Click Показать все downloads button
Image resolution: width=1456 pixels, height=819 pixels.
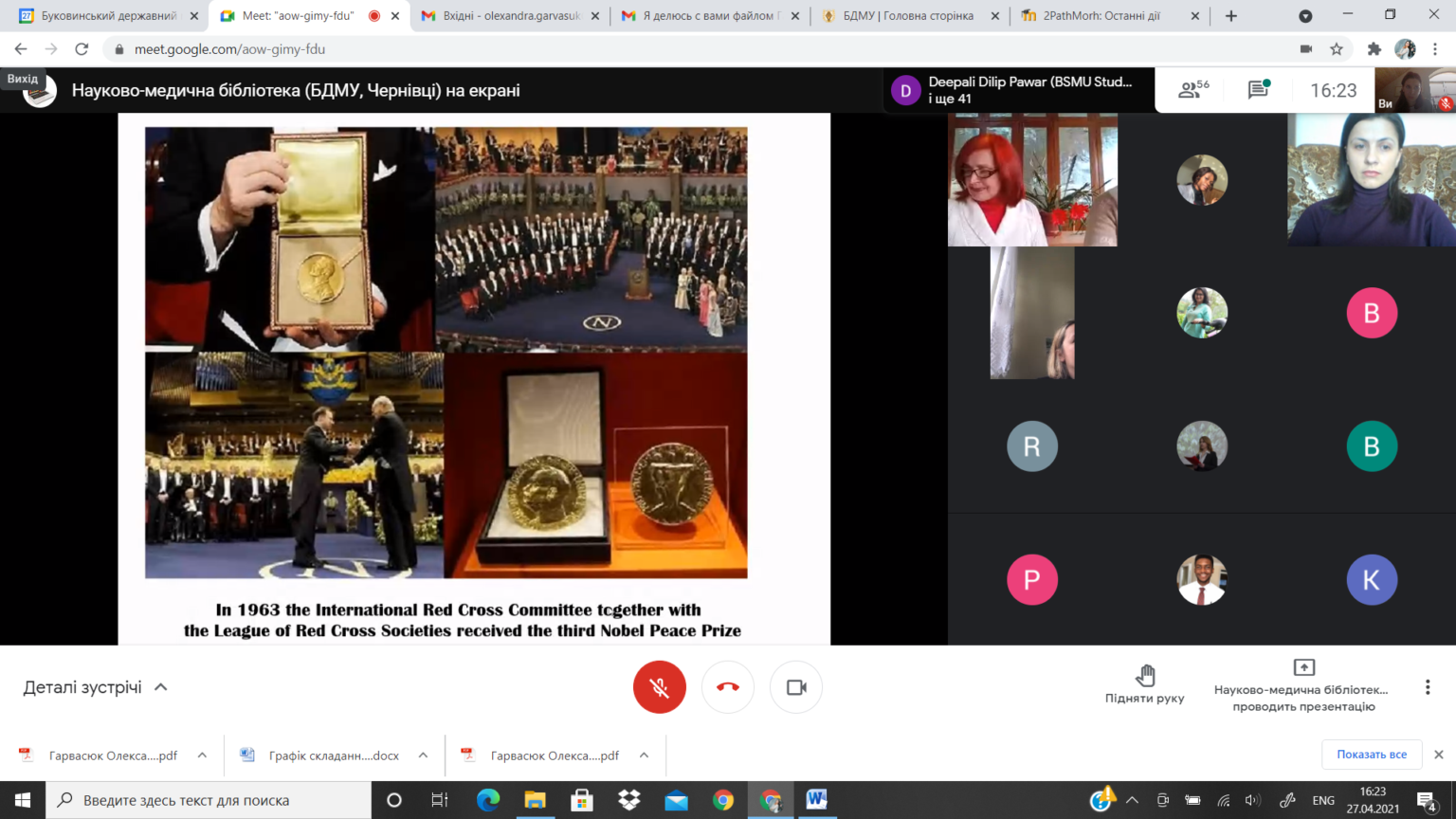(x=1372, y=755)
